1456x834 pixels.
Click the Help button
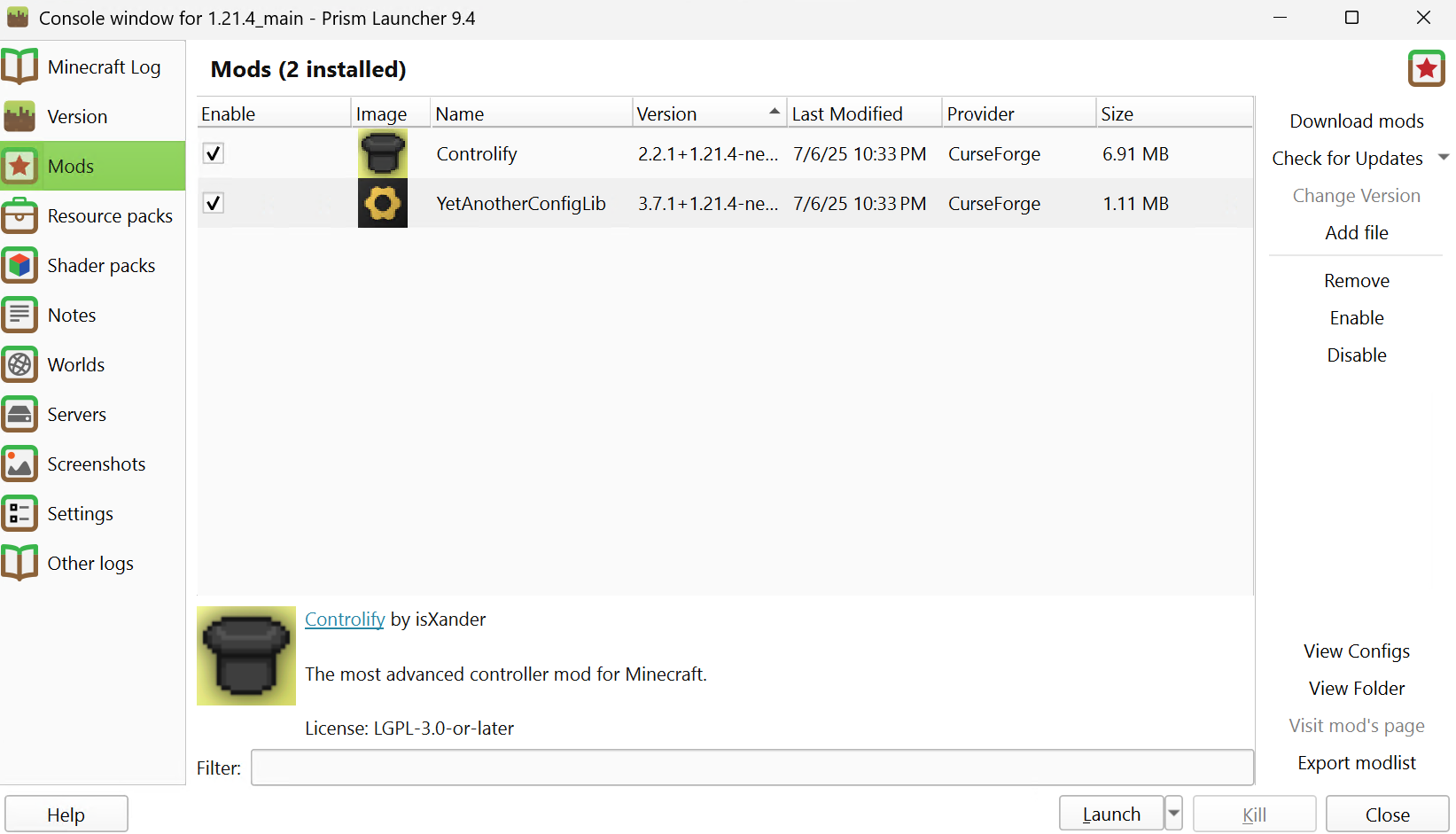click(66, 814)
